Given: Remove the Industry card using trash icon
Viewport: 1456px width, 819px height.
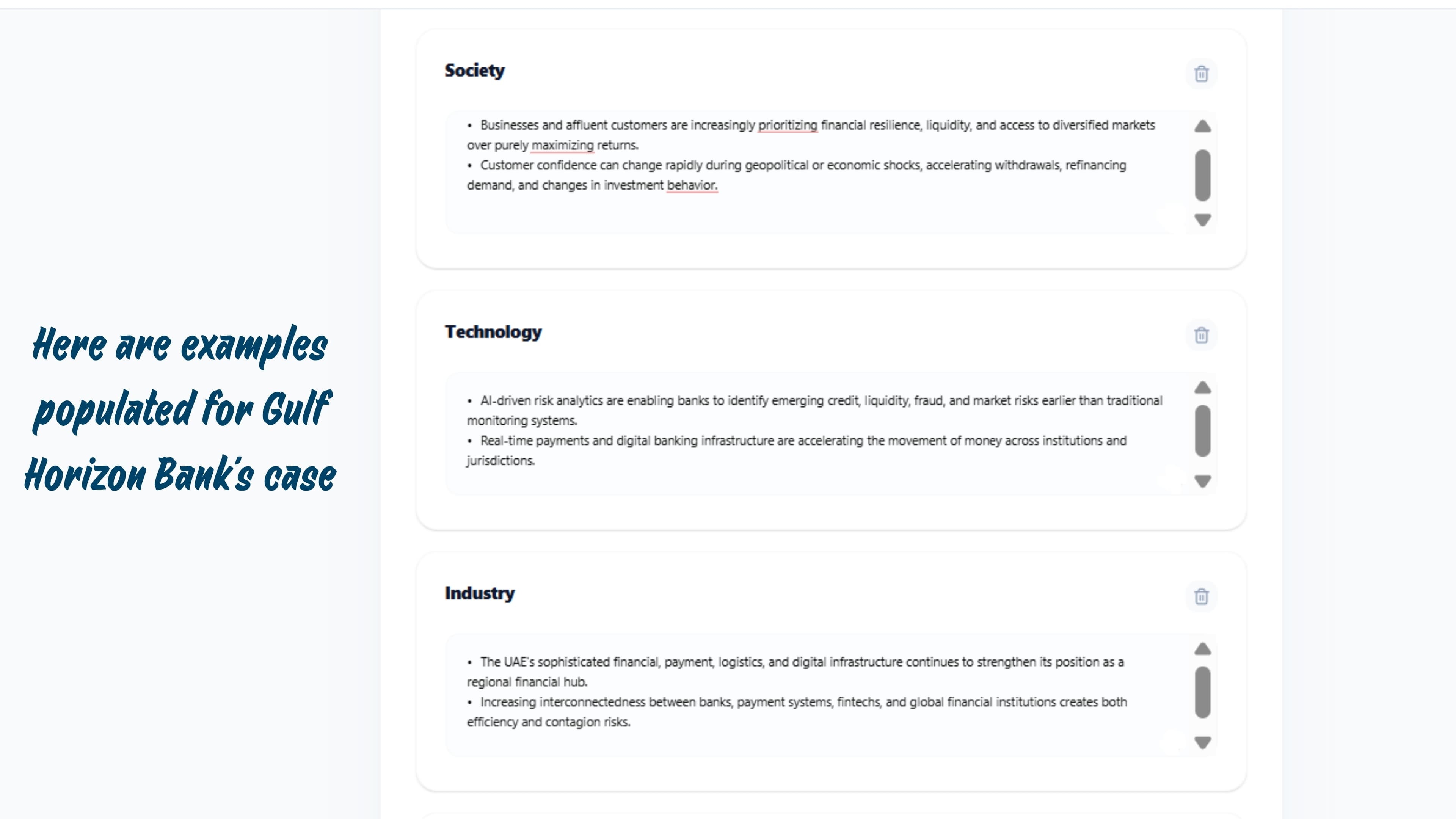Looking at the screenshot, I should (x=1201, y=596).
